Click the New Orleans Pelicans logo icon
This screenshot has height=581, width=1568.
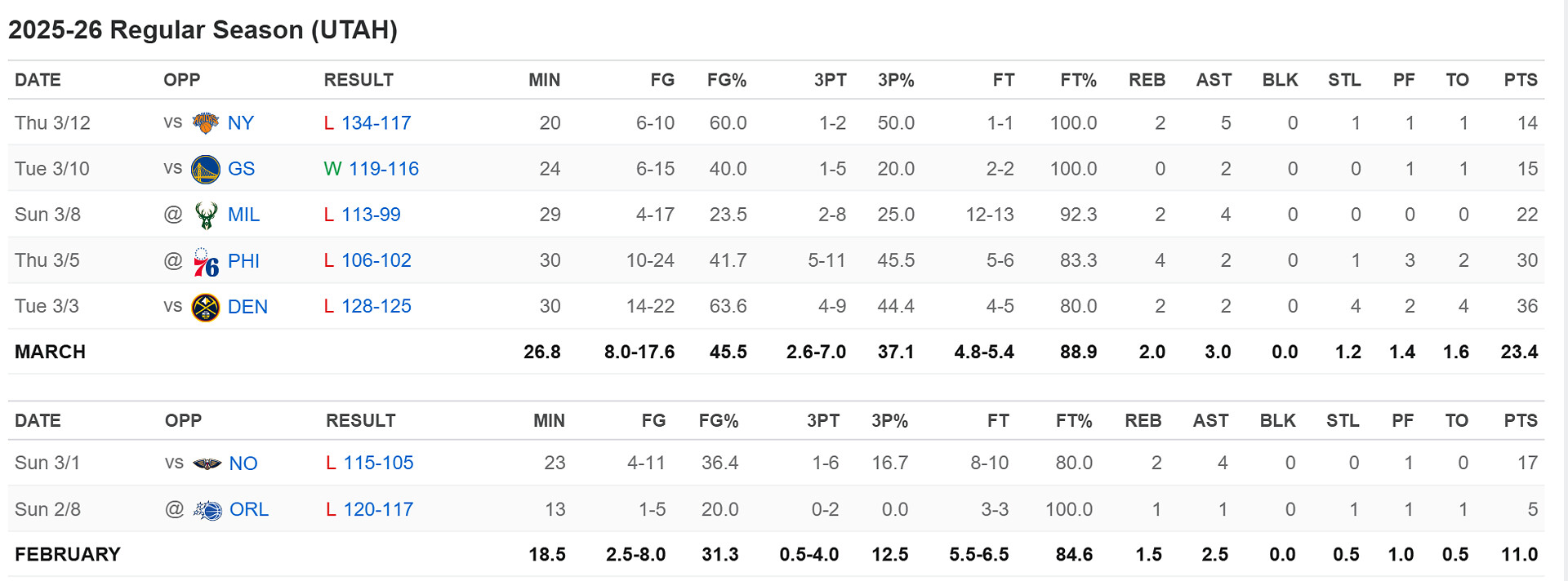(207, 463)
